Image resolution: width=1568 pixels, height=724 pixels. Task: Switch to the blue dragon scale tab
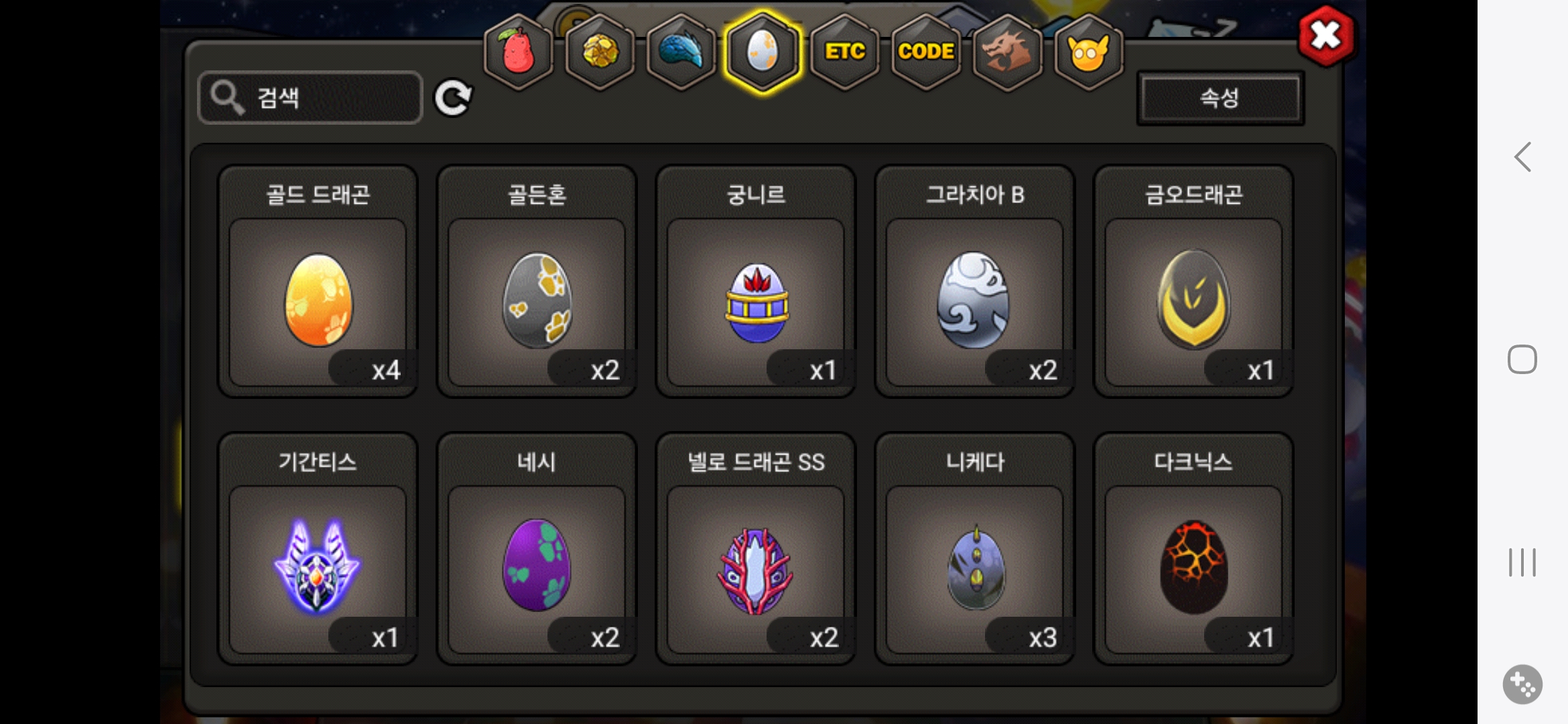[x=681, y=52]
